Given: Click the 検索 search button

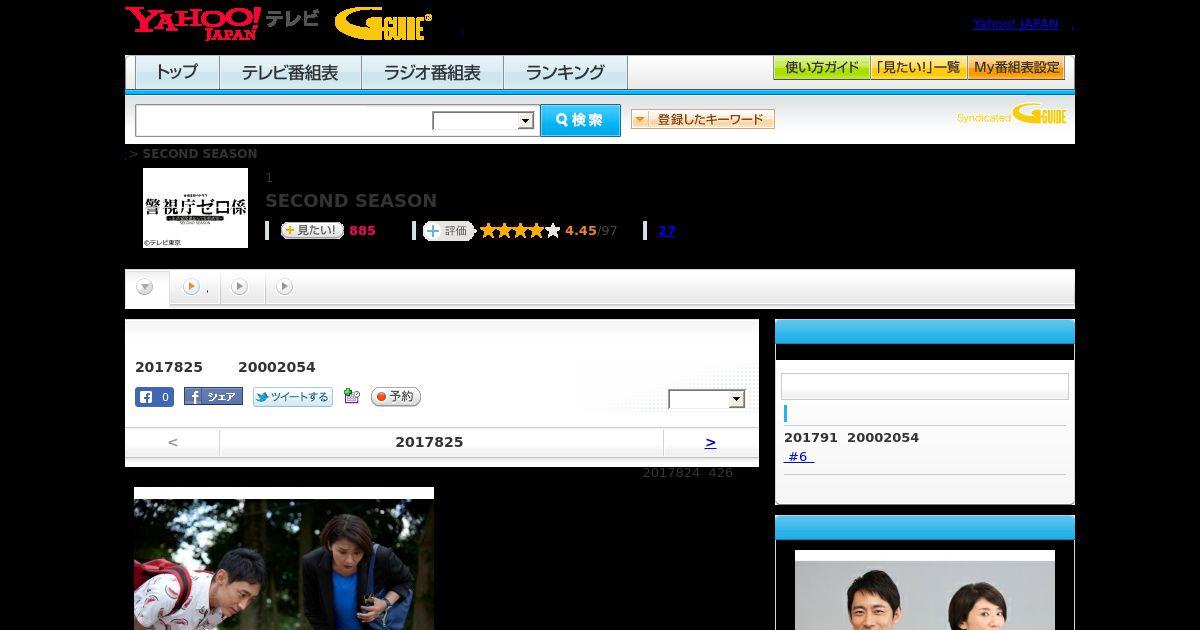Looking at the screenshot, I should click(x=580, y=120).
